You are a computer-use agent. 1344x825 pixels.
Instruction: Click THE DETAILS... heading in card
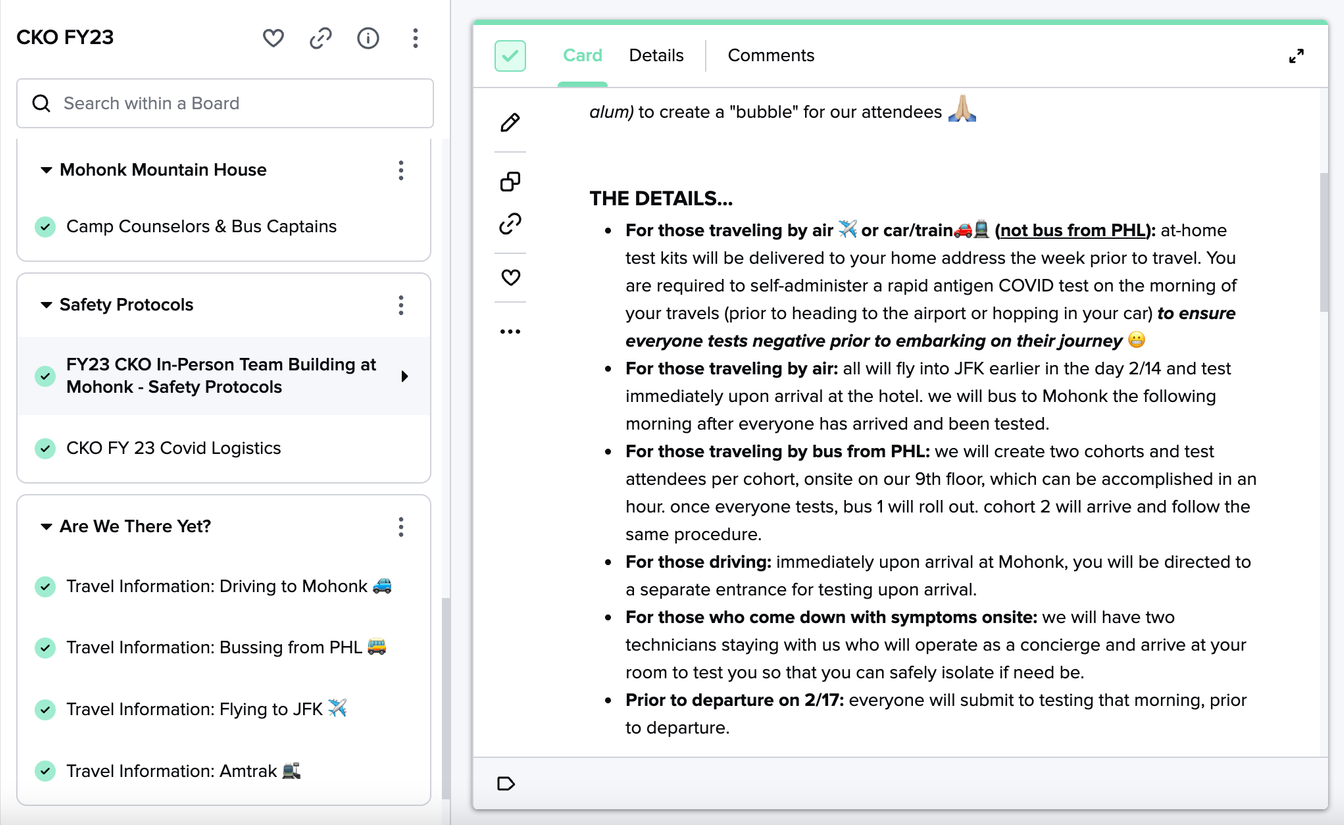661,199
